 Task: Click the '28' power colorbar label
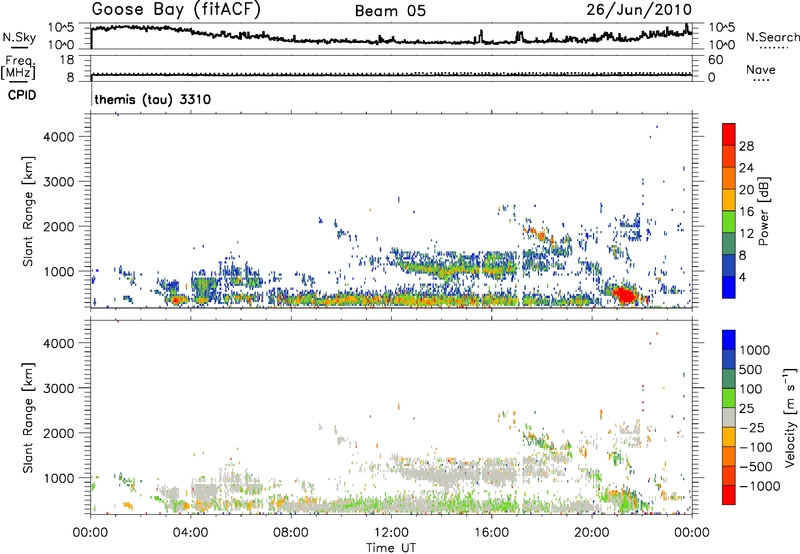click(x=746, y=146)
